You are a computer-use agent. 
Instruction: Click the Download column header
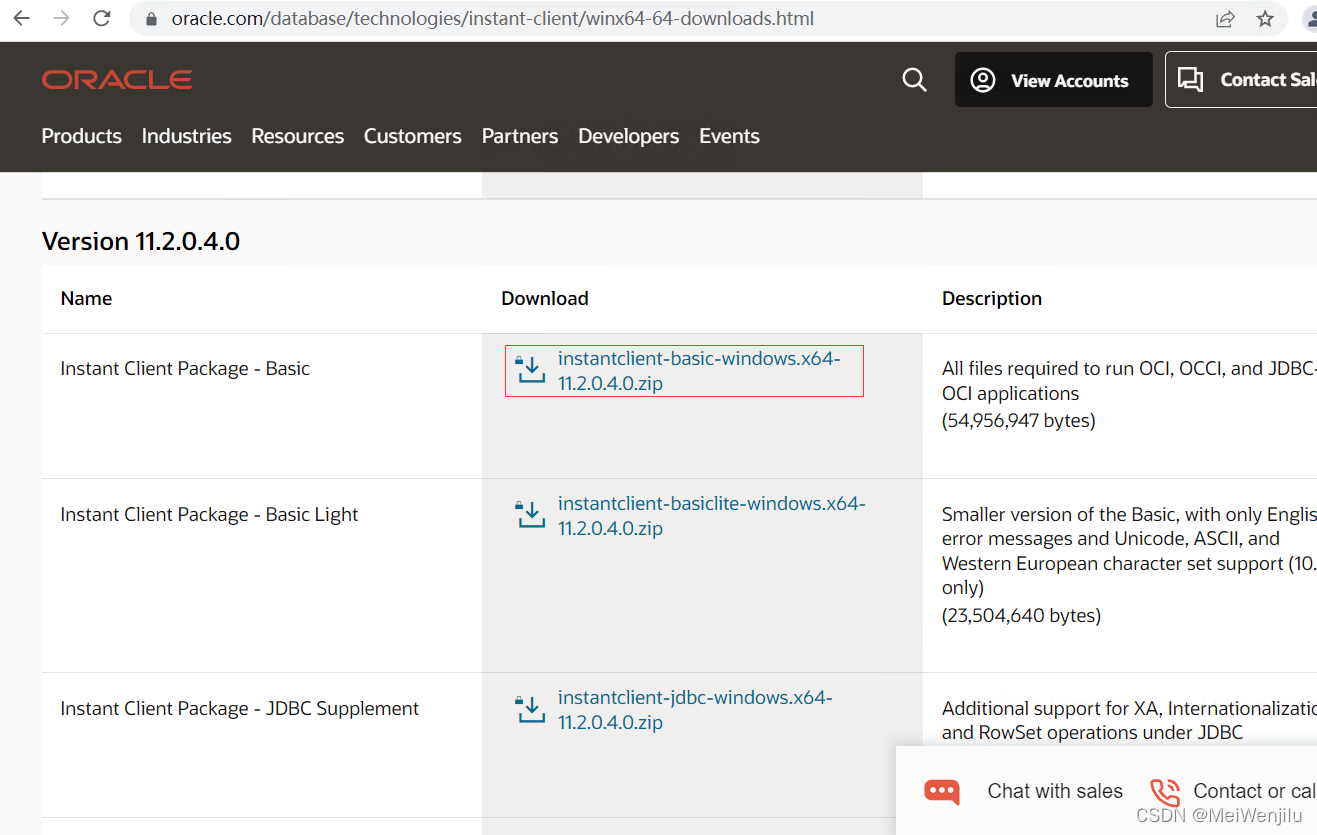click(545, 298)
